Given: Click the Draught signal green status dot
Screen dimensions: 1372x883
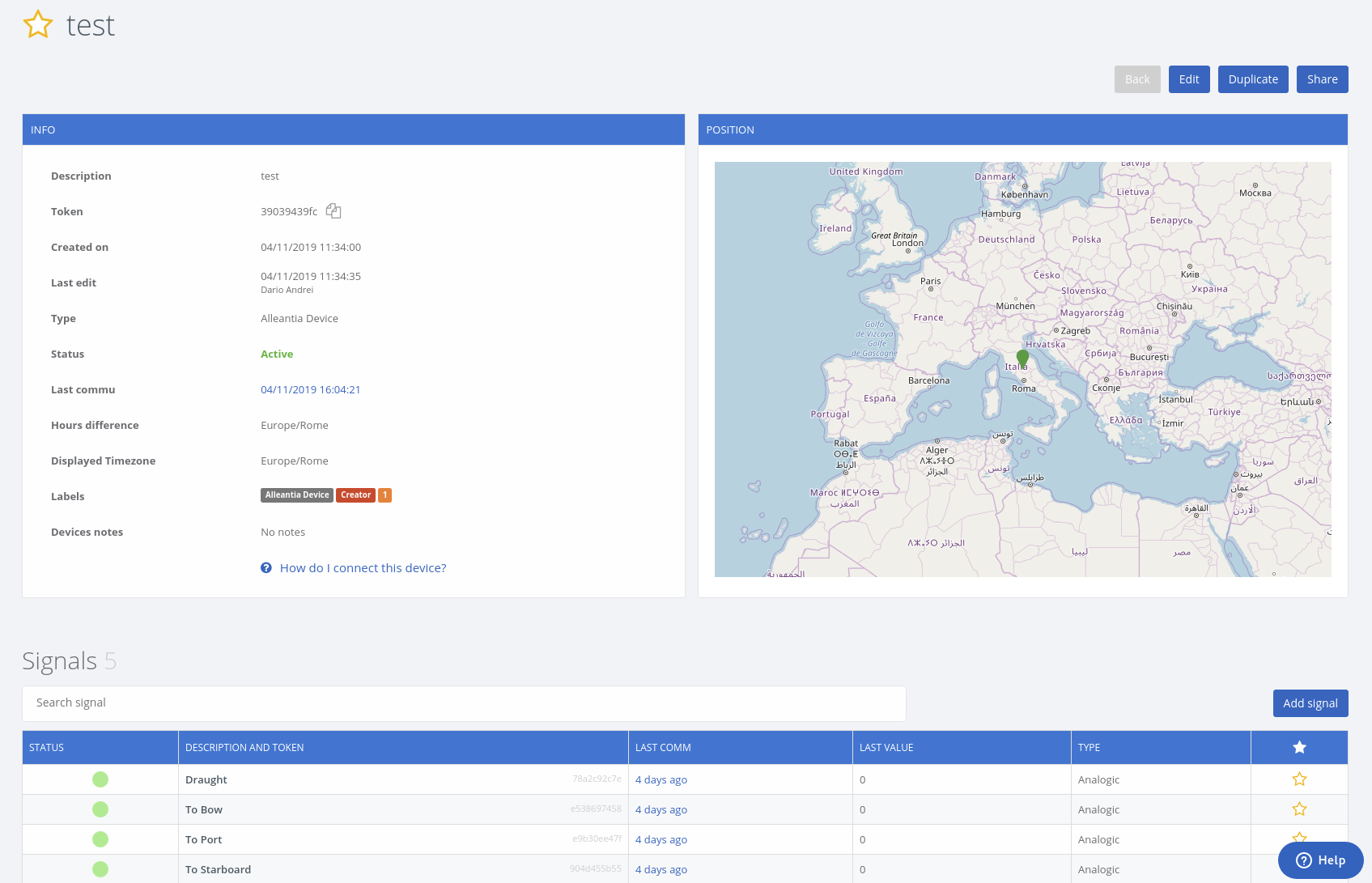Looking at the screenshot, I should point(100,779).
